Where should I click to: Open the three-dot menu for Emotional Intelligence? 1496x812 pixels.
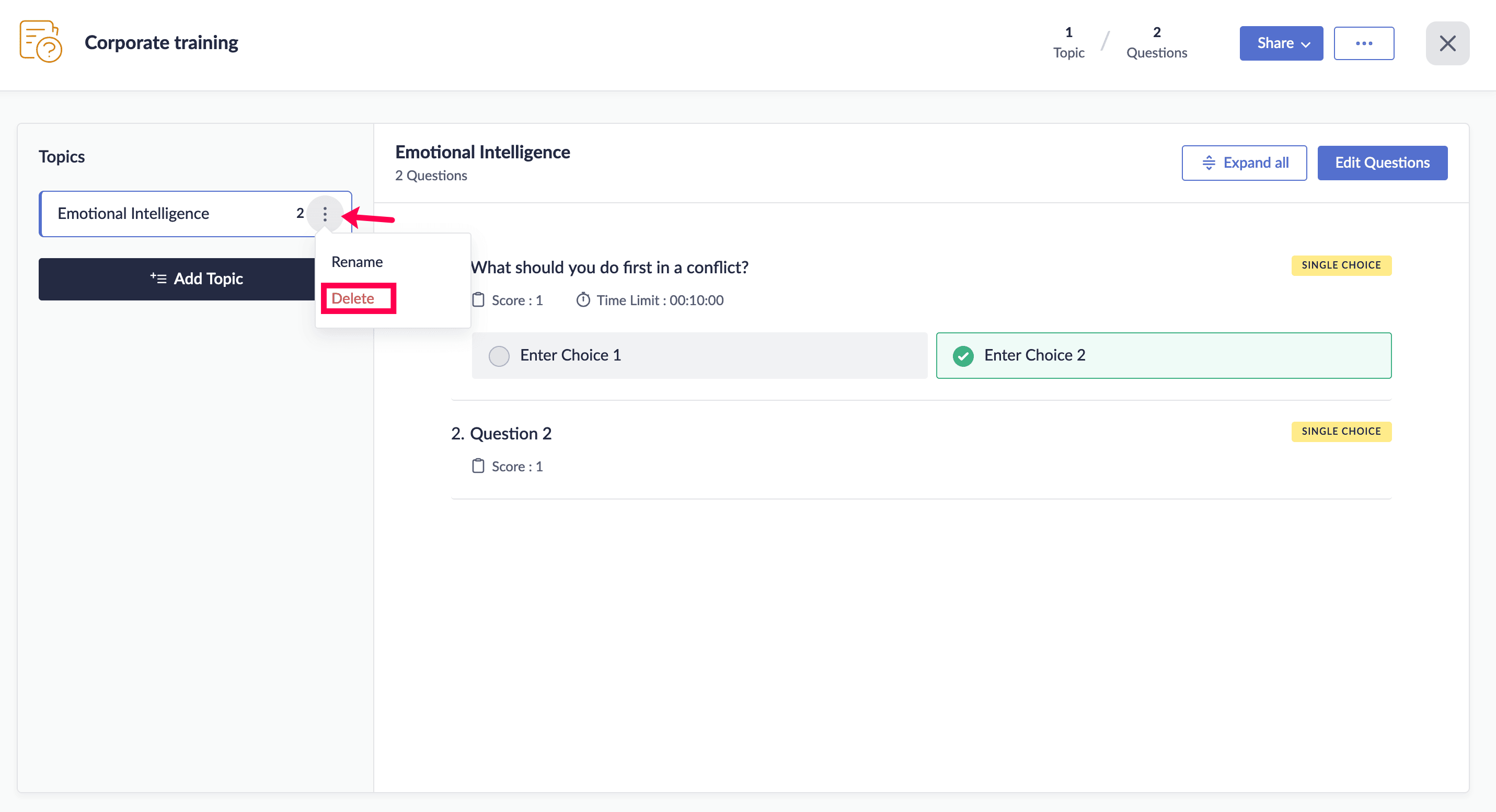325,214
